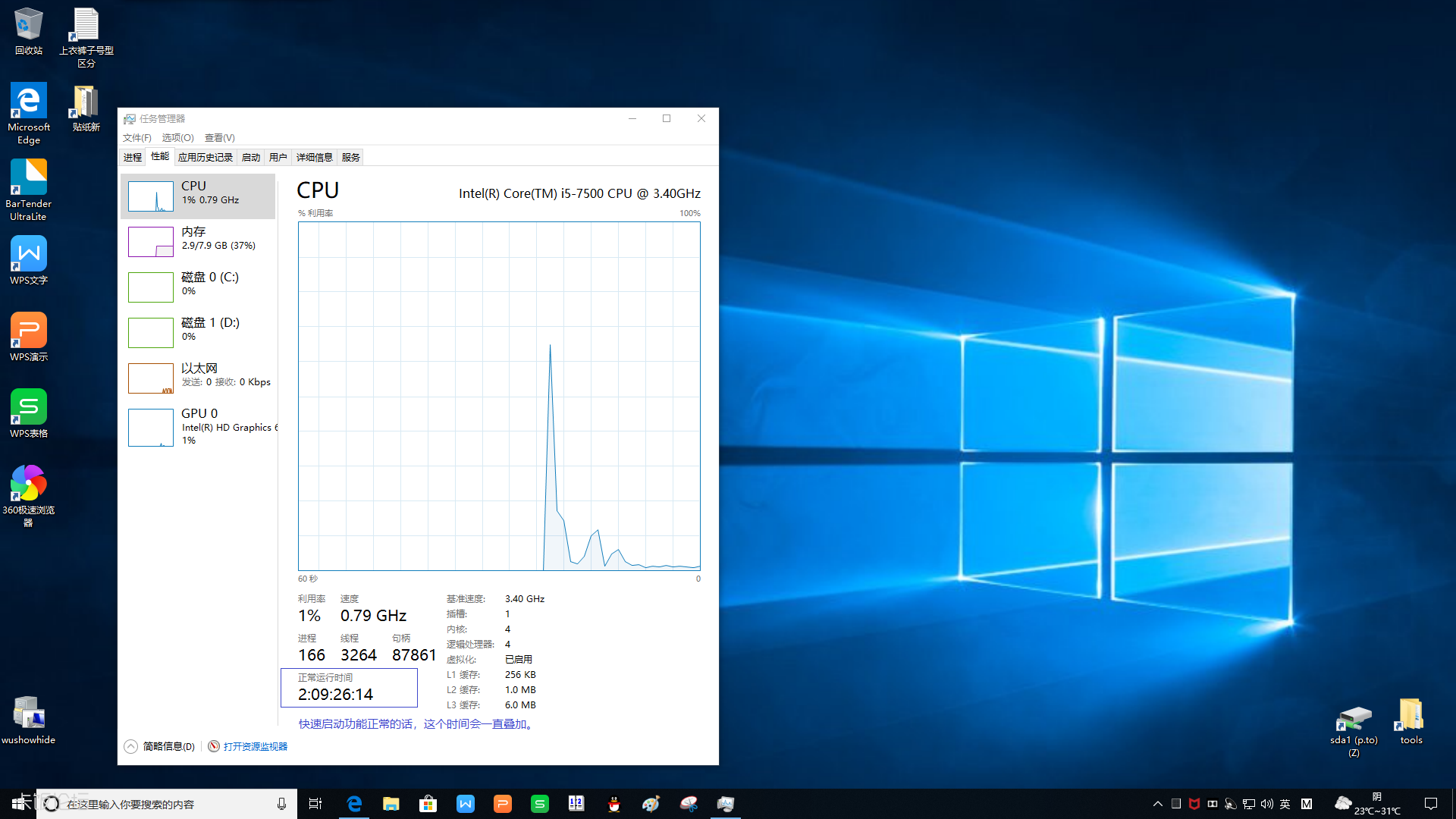The image size is (1456, 819).
Task: Collapse to 简略信息 view
Action: pyautogui.click(x=160, y=746)
